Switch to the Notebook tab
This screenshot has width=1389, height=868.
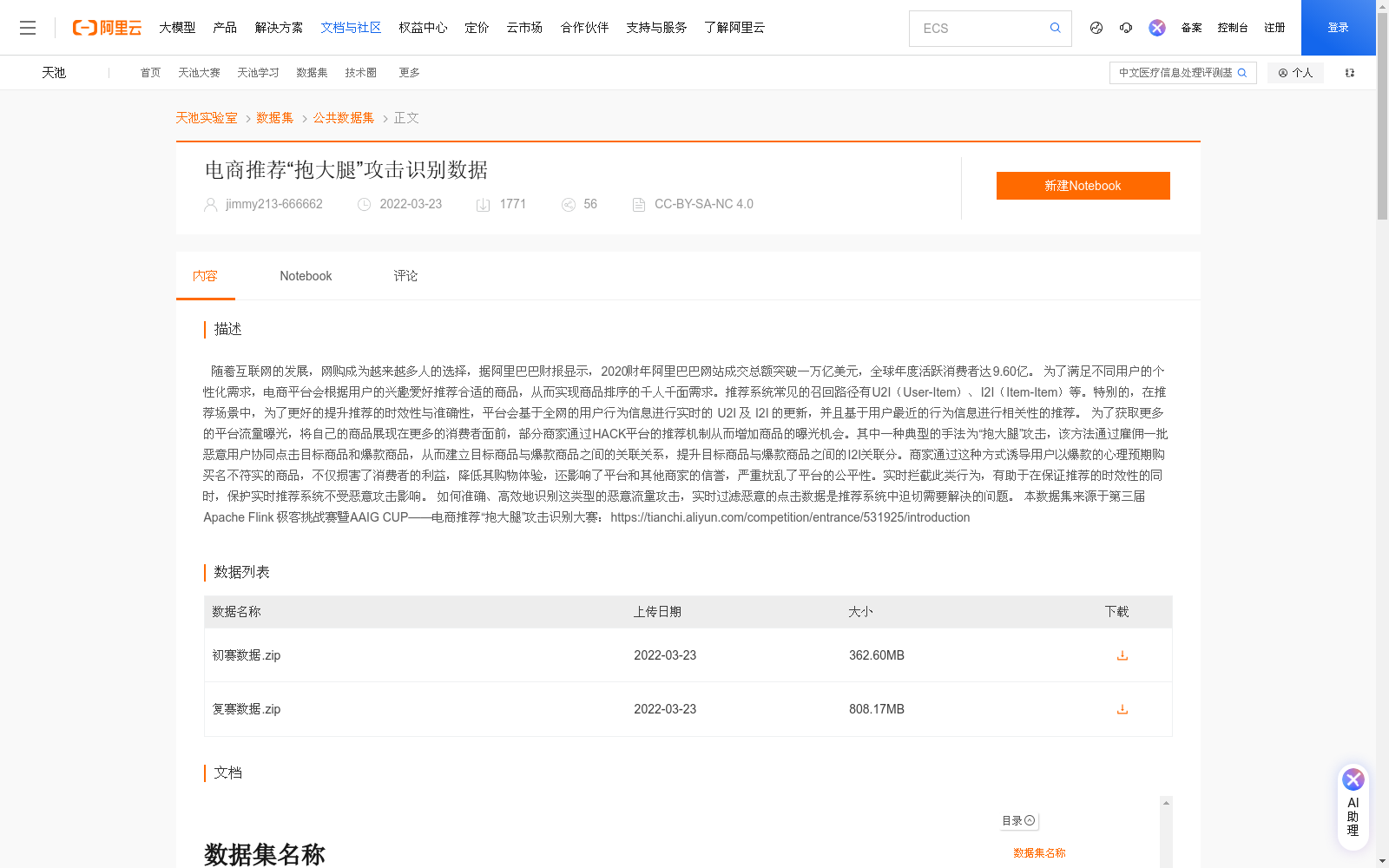(x=306, y=276)
